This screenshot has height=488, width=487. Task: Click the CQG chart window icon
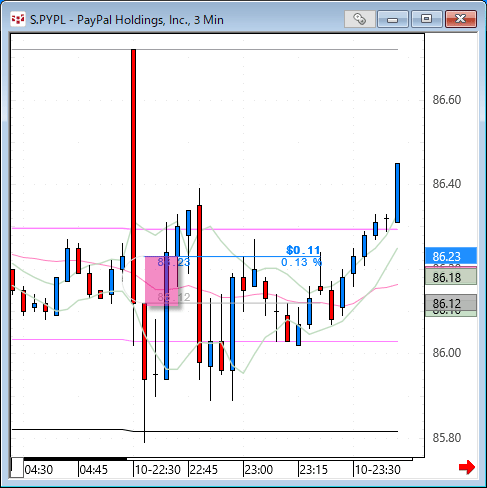click(x=18, y=19)
